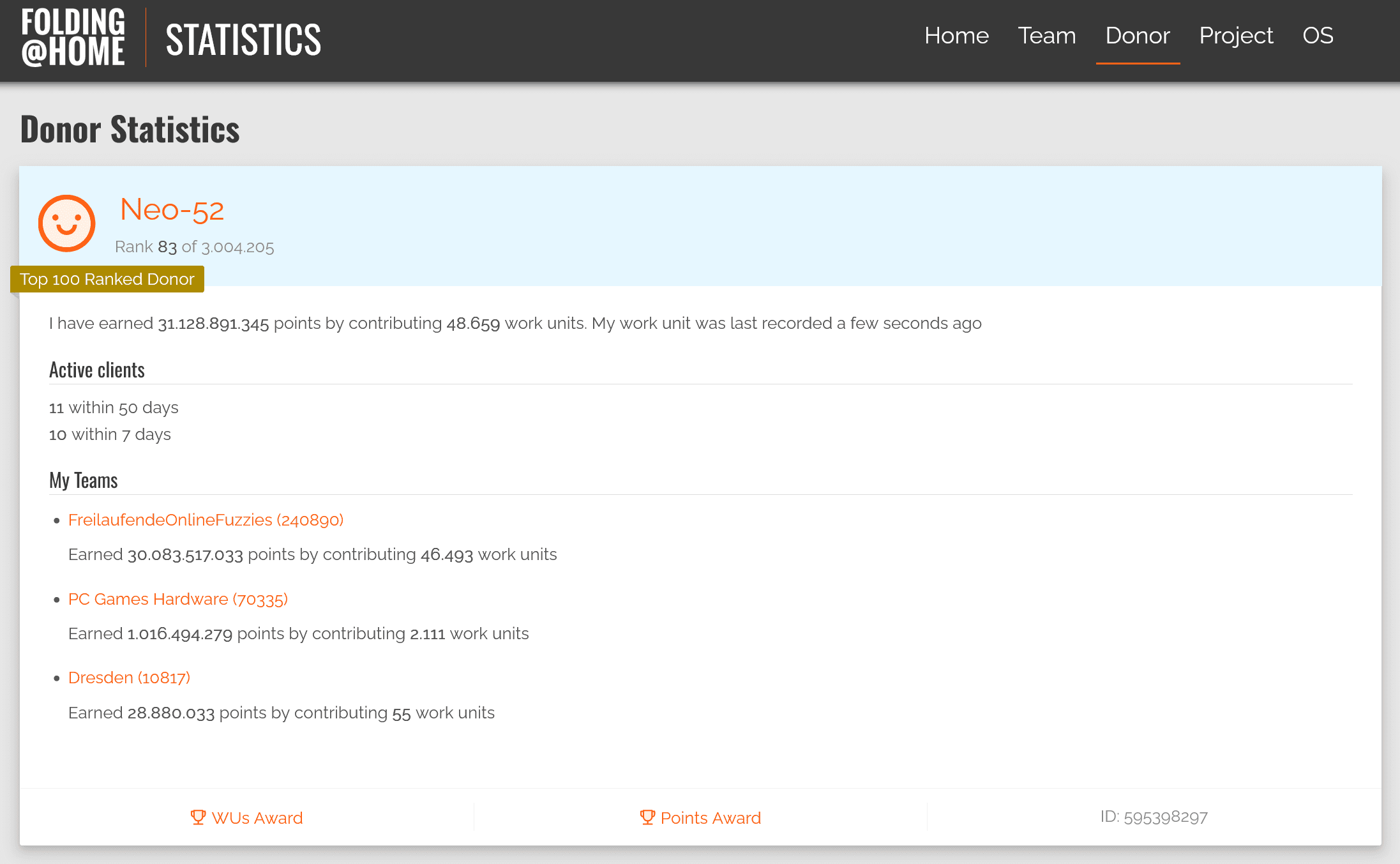Click the WUs Award link text
This screenshot has width=1400, height=864.
(257, 818)
